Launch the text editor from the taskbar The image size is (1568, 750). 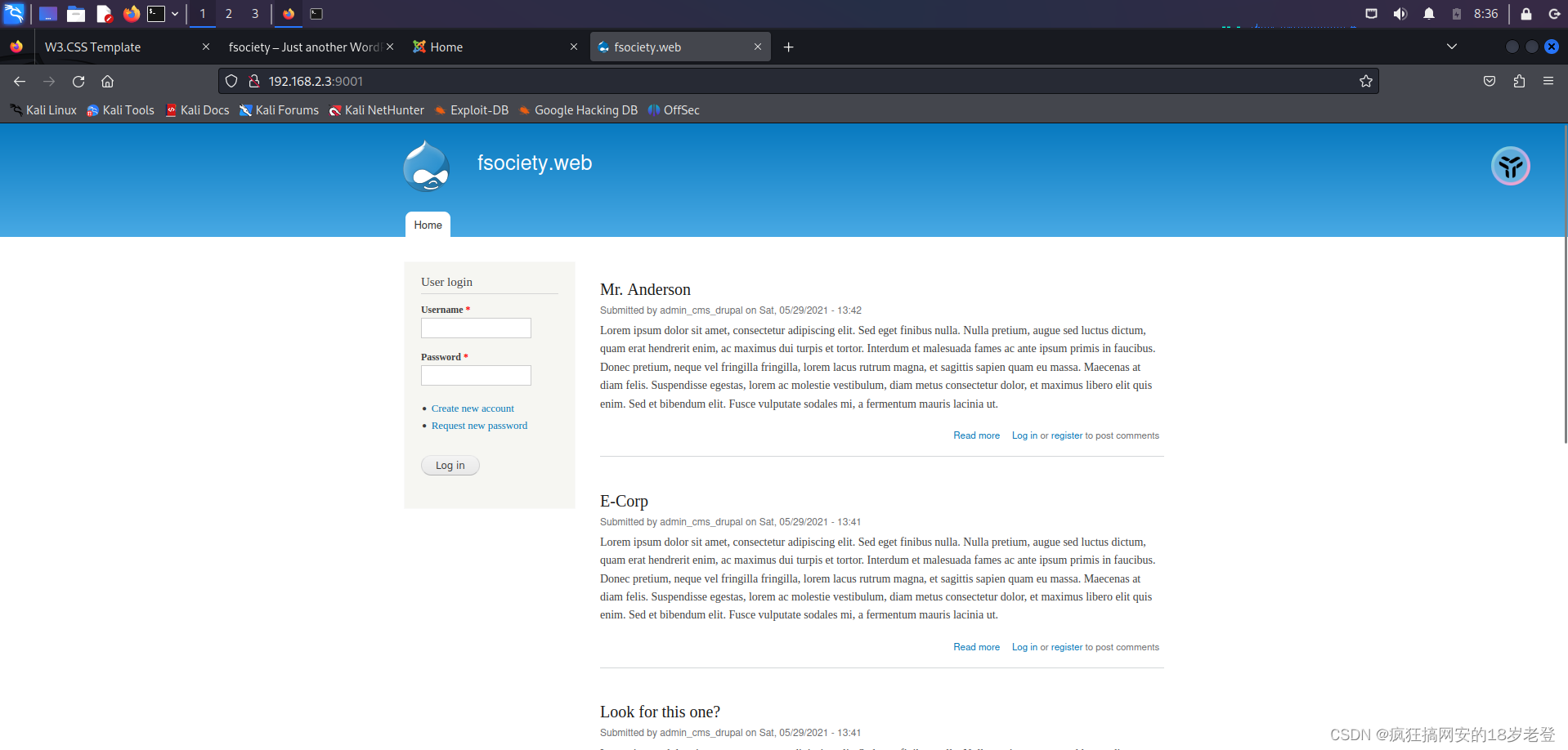pos(104,14)
